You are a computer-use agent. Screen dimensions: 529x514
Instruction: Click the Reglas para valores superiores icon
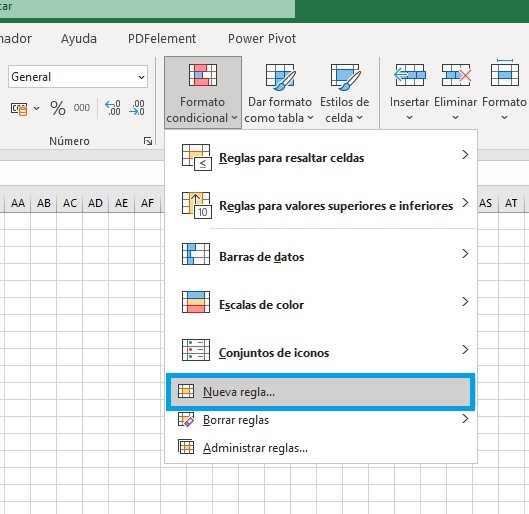click(196, 205)
